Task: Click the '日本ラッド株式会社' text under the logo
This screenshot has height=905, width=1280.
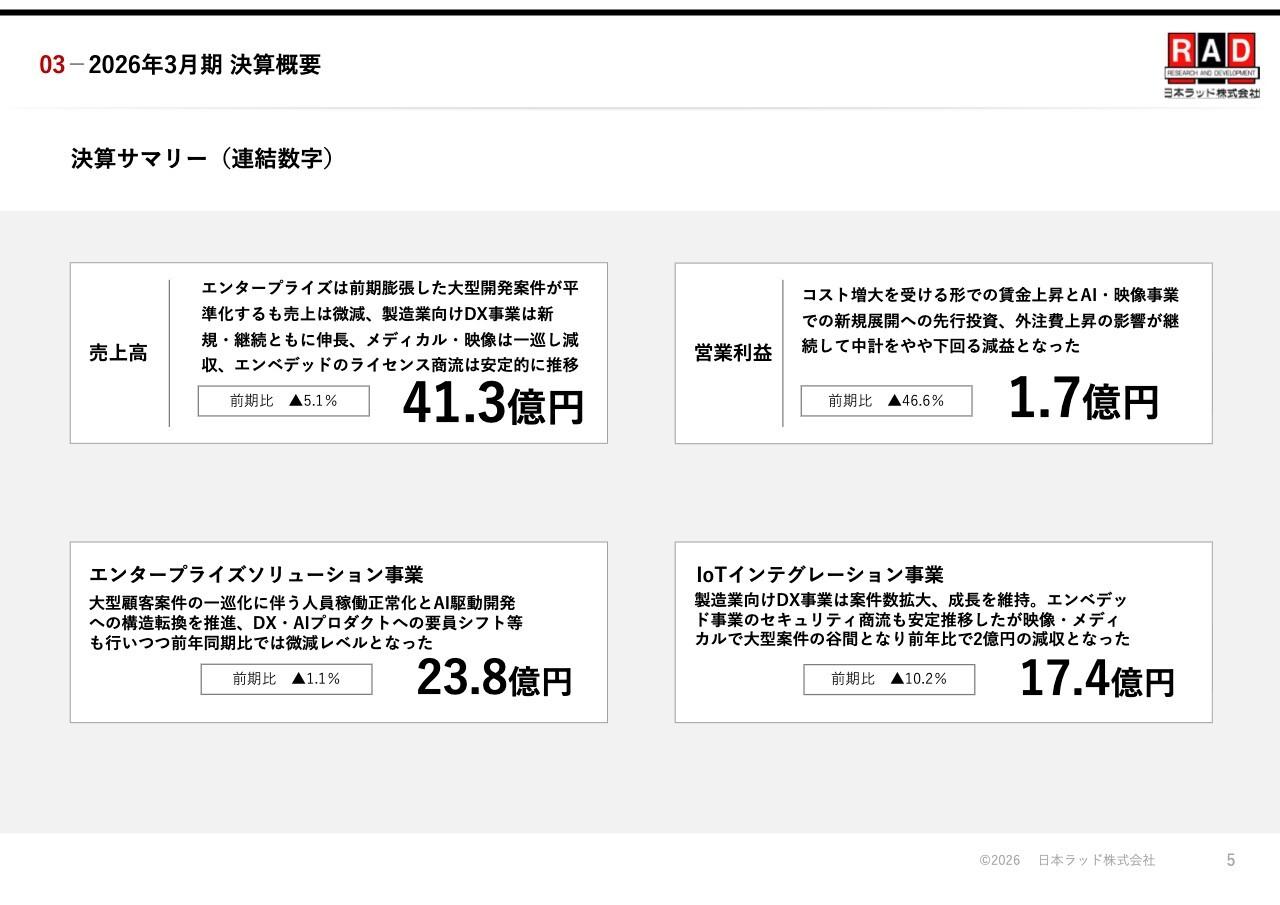Action: tap(1212, 93)
